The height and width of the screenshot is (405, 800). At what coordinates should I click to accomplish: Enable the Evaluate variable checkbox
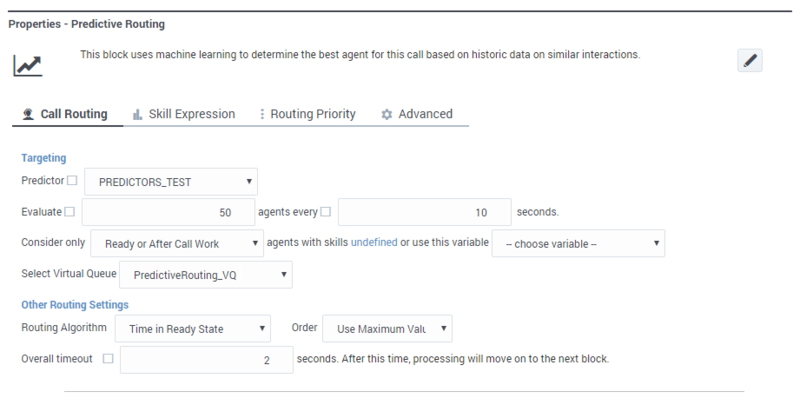[69, 212]
